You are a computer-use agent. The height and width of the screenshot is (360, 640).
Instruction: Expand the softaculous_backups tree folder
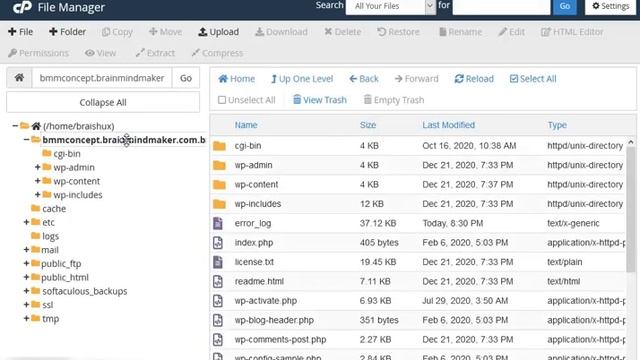[26, 291]
